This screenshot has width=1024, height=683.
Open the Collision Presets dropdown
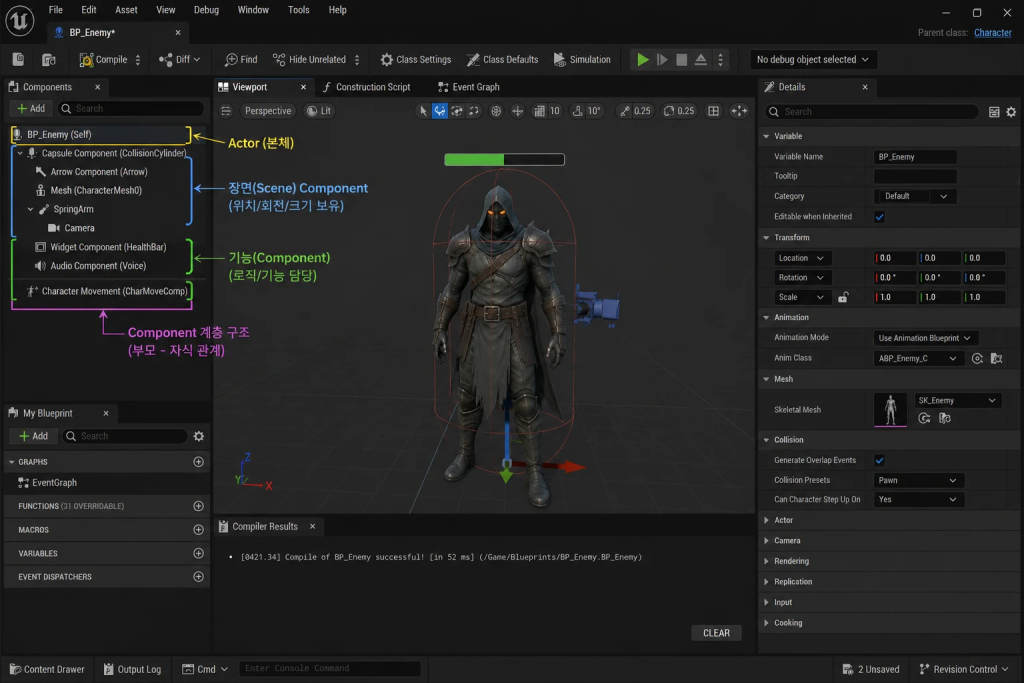(917, 481)
